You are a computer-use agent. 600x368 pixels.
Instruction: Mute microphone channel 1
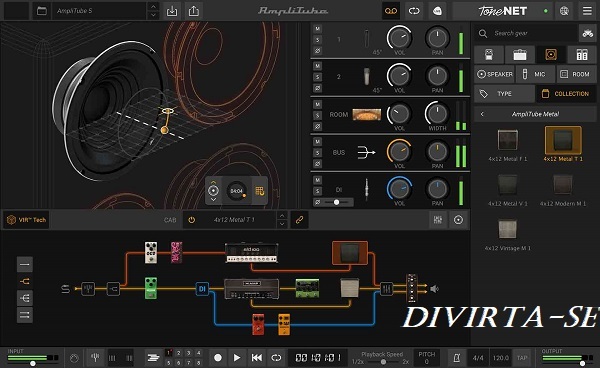pyautogui.click(x=317, y=29)
